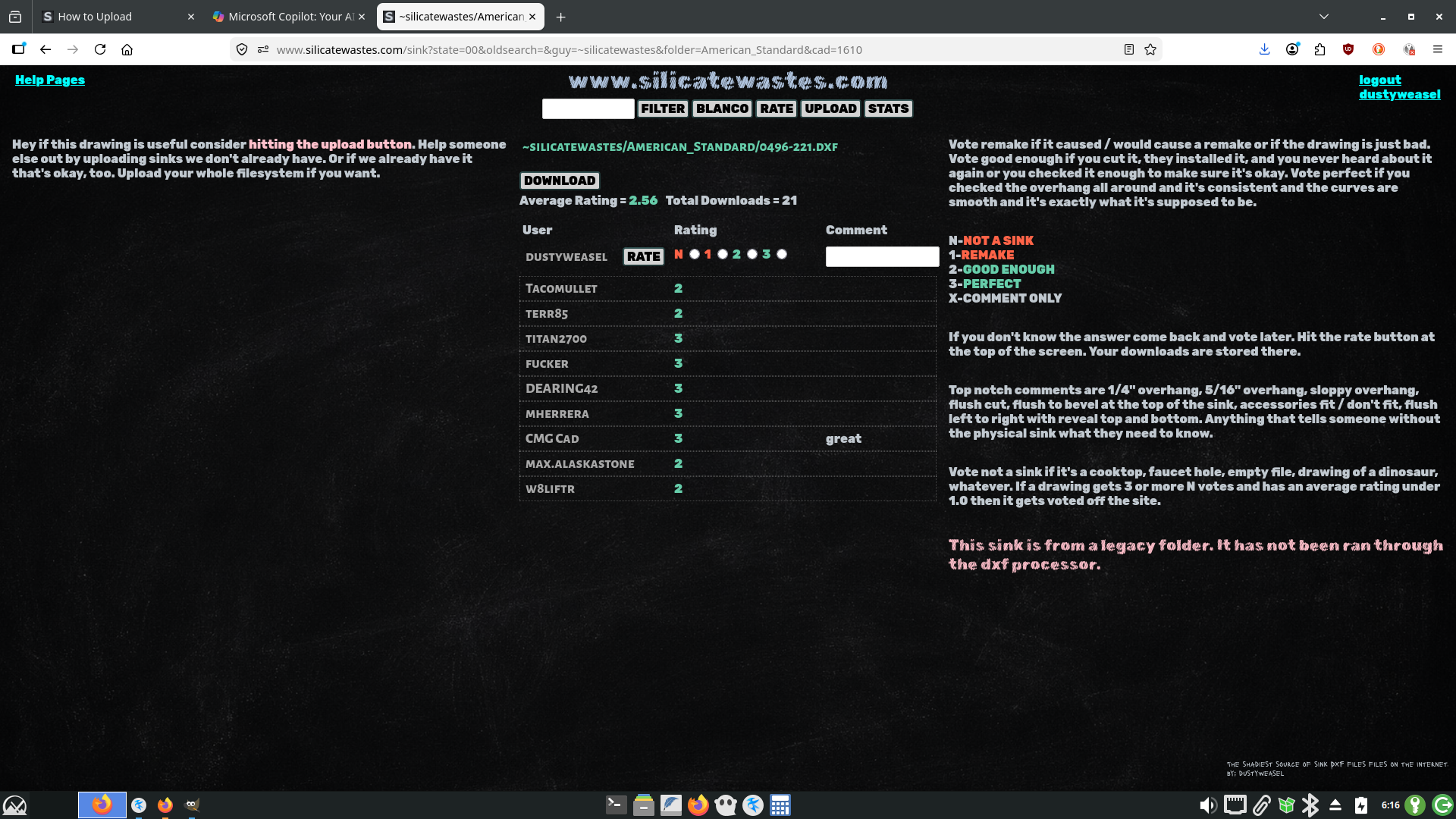Focus the rating comment input field

pos(882,256)
